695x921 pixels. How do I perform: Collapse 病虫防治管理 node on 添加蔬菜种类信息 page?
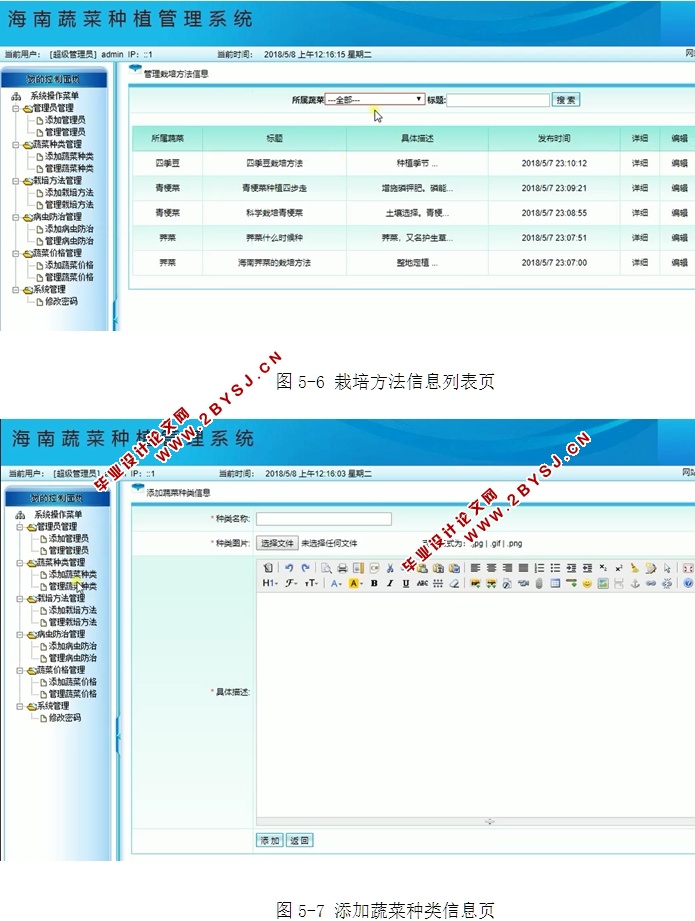19,634
